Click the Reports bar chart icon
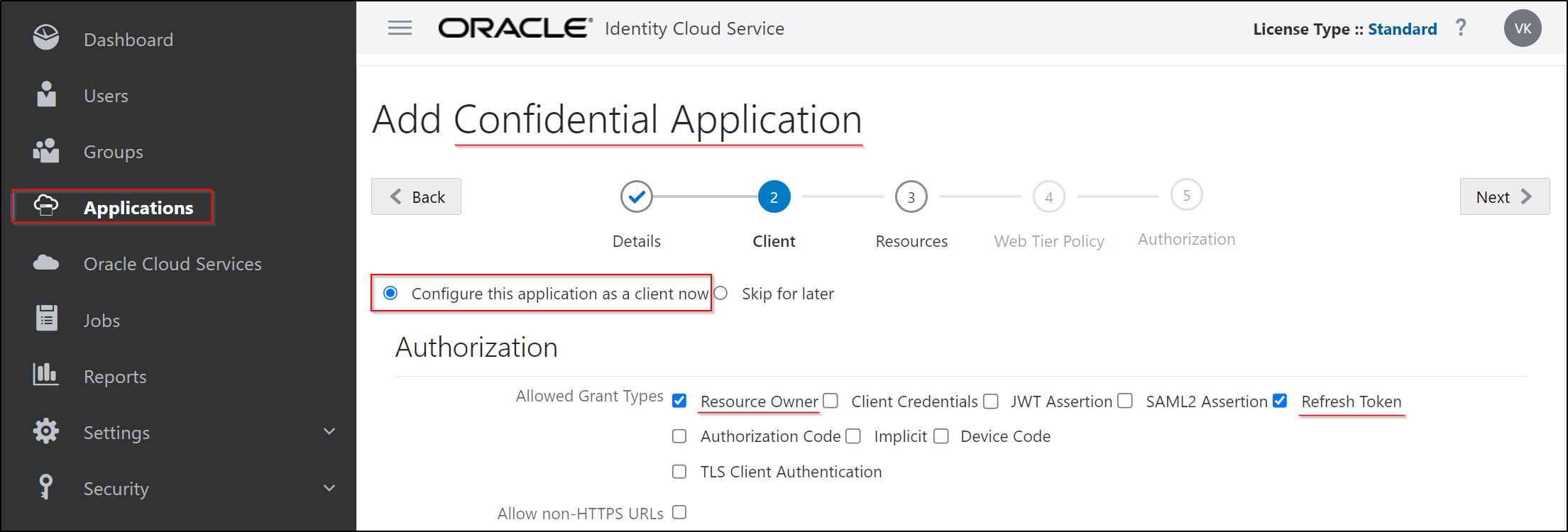This screenshot has width=1568, height=532. [x=46, y=375]
